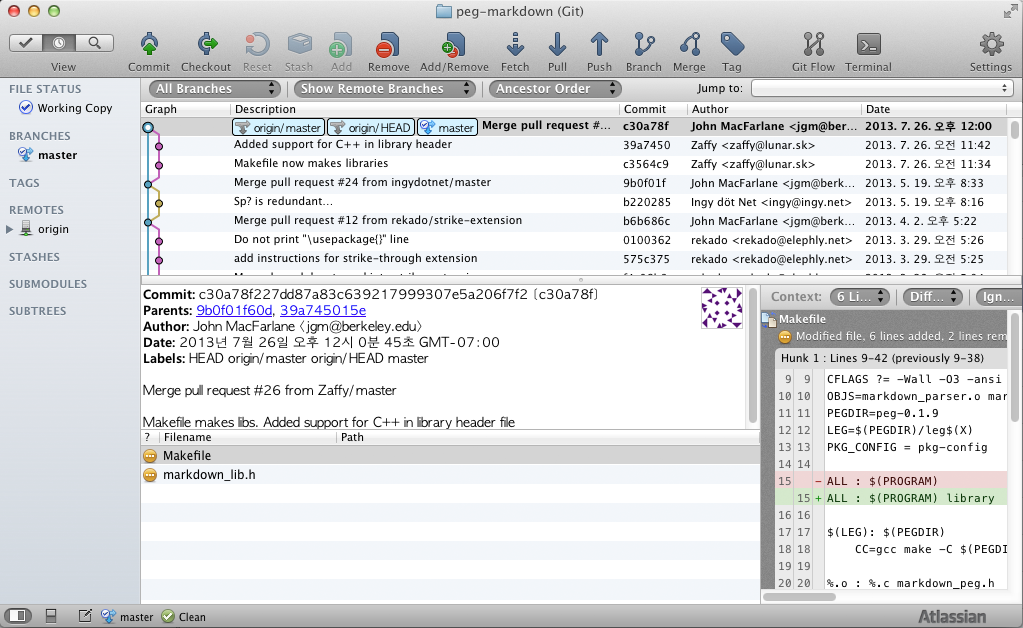This screenshot has height=628, width=1023.
Task: Click the TAGS sidebar section
Action: [x=24, y=183]
